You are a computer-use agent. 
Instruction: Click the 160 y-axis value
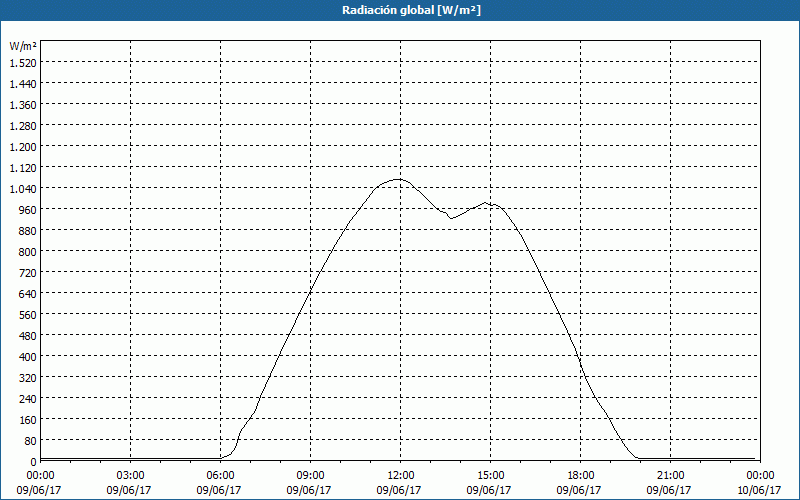click(28, 420)
